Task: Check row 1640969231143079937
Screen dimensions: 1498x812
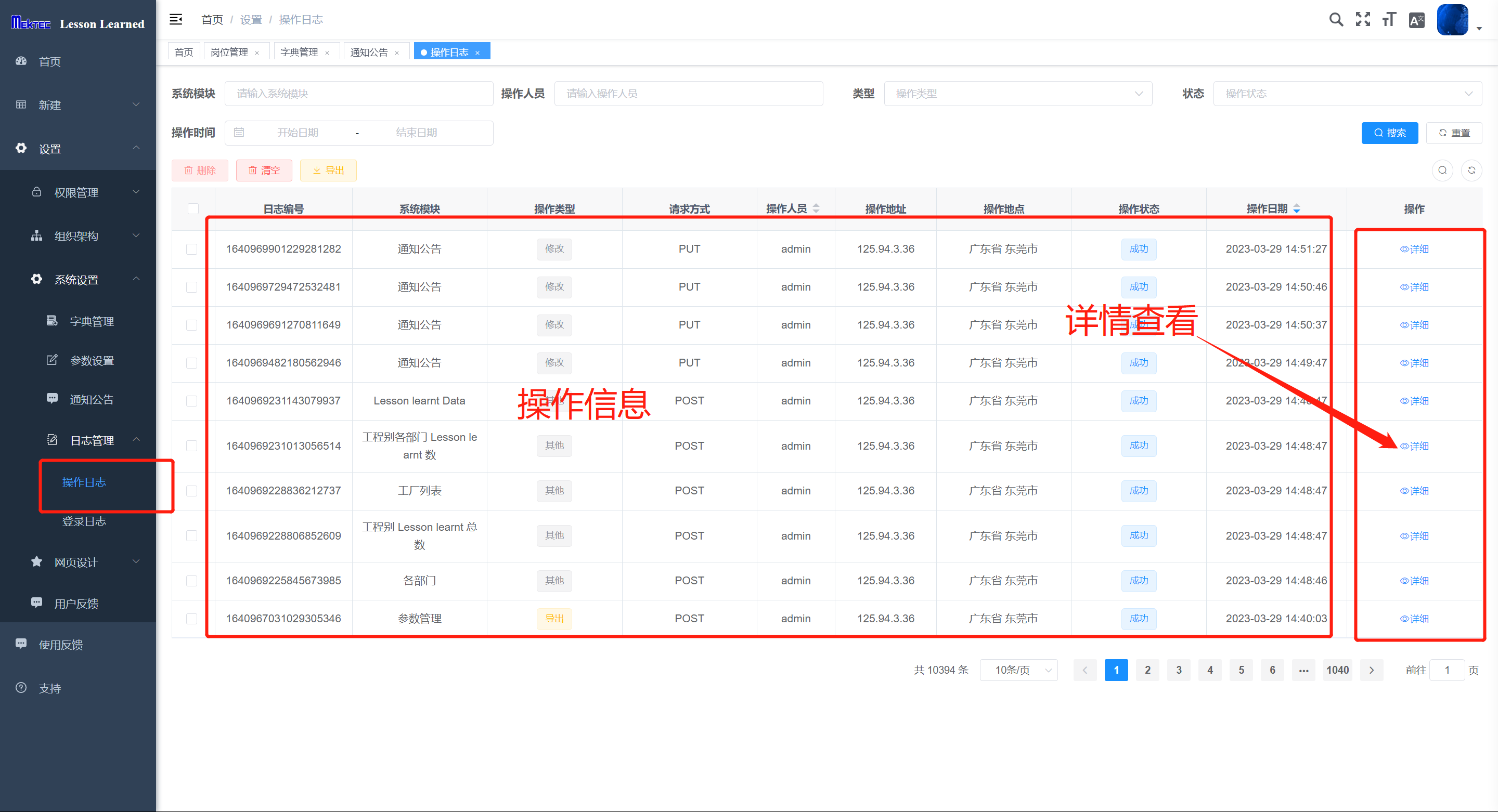Action: pos(191,401)
